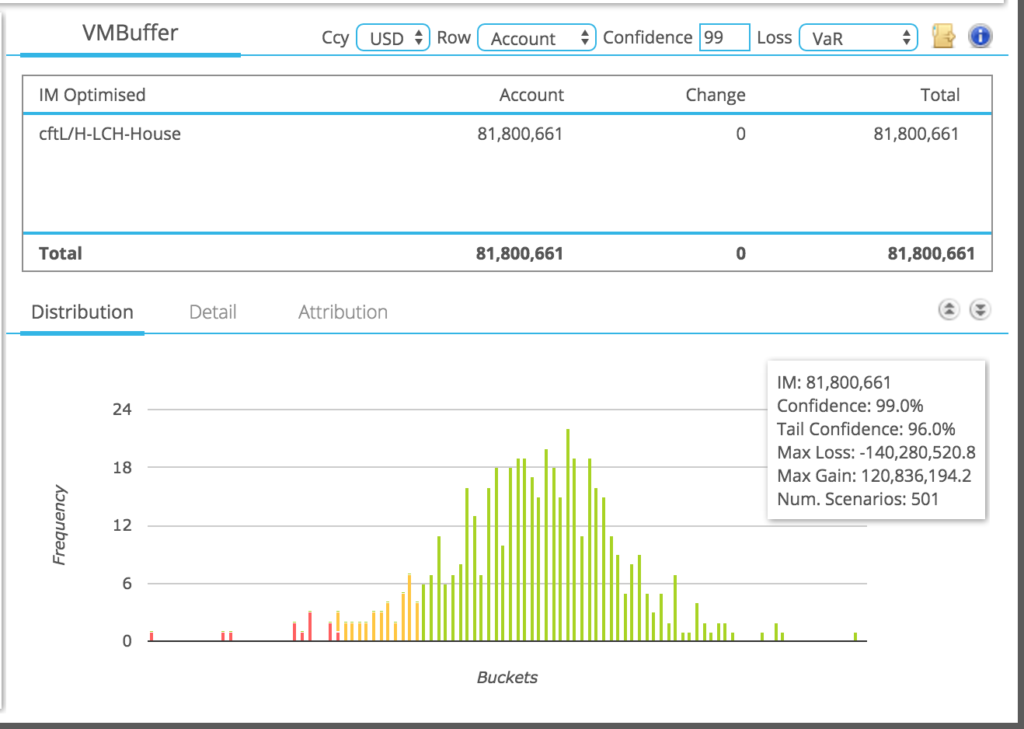This screenshot has height=729, width=1024.
Task: Click the Total column header
Action: click(940, 95)
